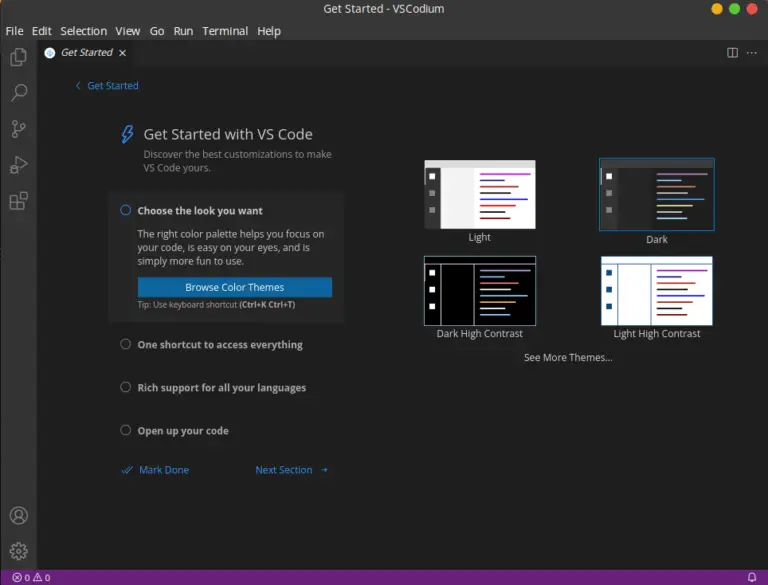Open the Manage gear icon
Viewport: 768px width, 585px height.
(18, 551)
